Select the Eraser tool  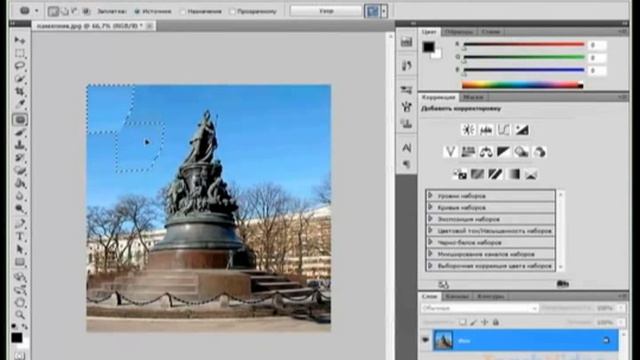[20, 171]
